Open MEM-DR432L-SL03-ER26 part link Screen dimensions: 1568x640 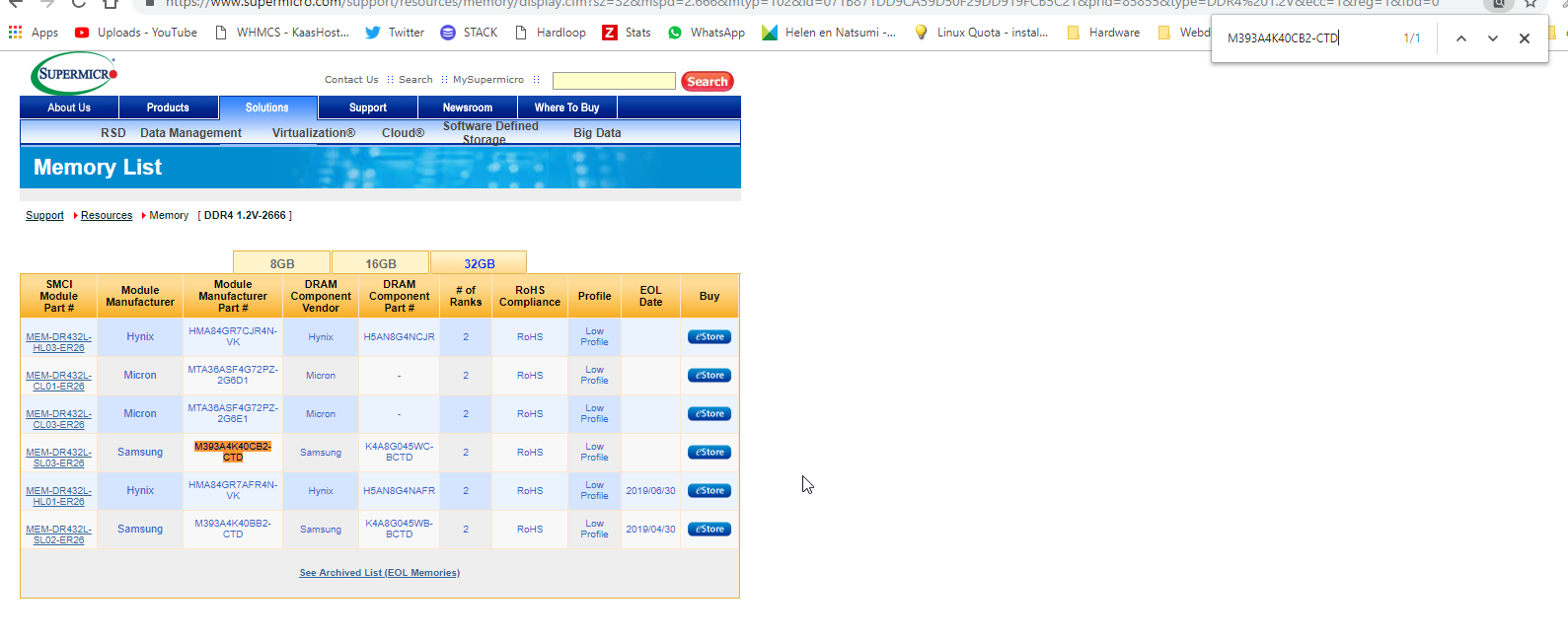coord(58,458)
